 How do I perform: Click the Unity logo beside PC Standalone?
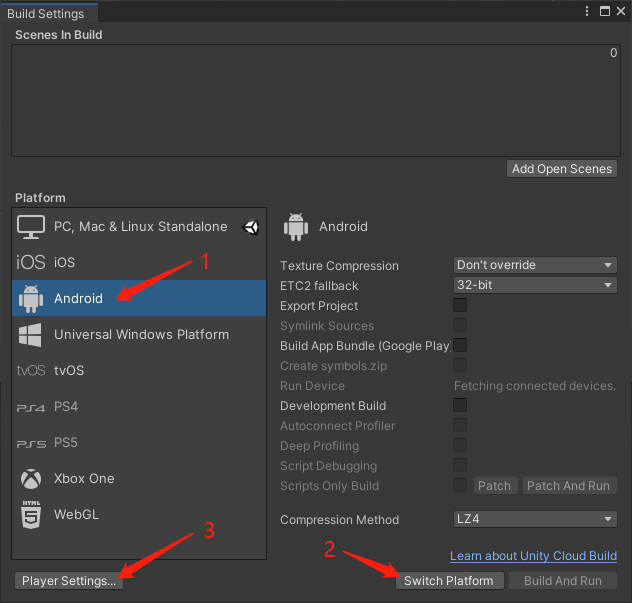point(250,227)
